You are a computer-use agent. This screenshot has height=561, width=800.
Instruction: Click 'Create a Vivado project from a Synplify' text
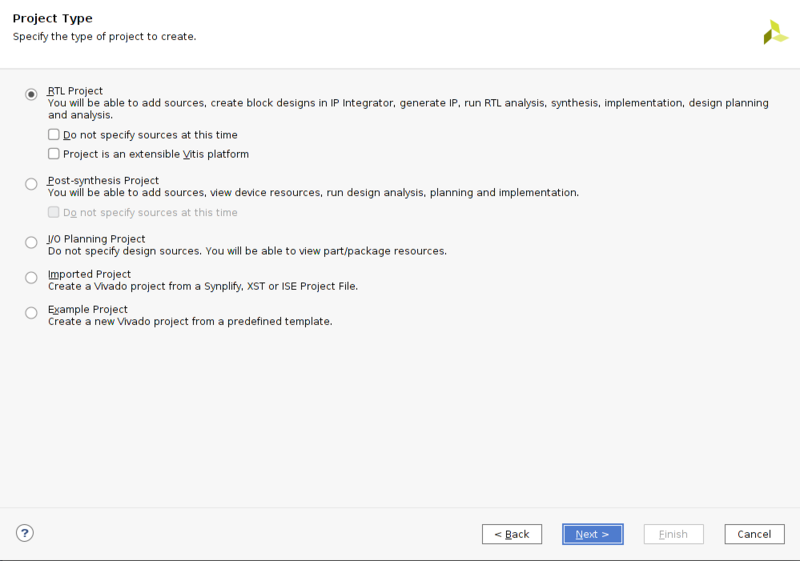tap(203, 287)
